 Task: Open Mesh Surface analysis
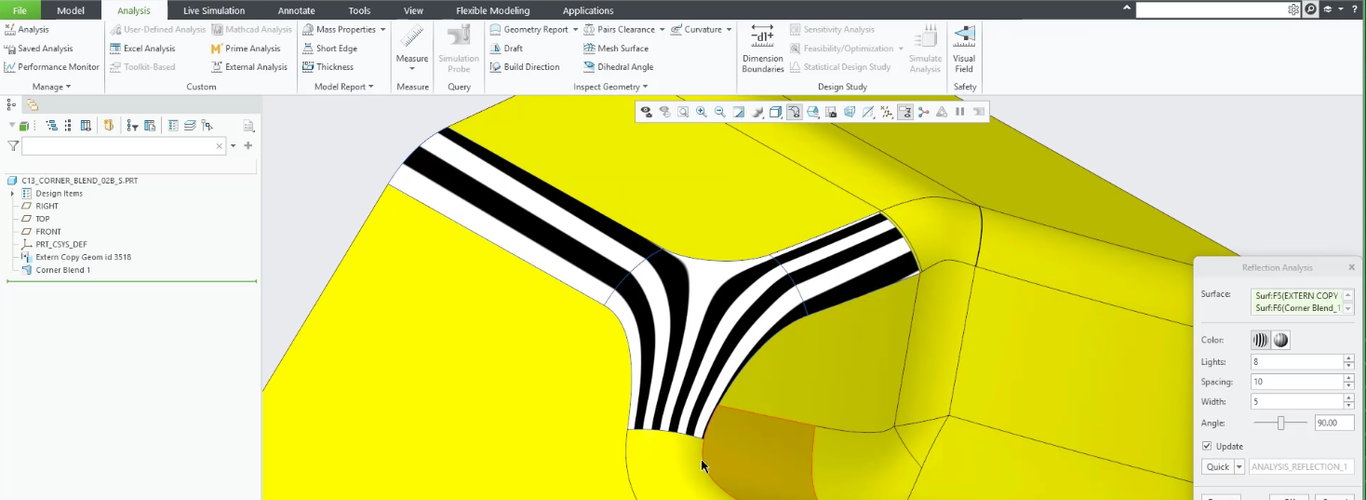(x=616, y=48)
